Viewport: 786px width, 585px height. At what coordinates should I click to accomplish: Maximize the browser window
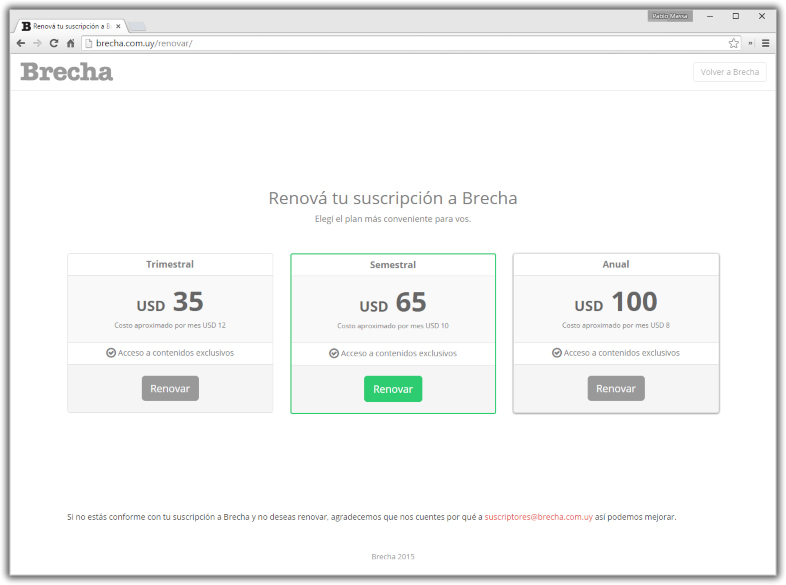[x=736, y=16]
